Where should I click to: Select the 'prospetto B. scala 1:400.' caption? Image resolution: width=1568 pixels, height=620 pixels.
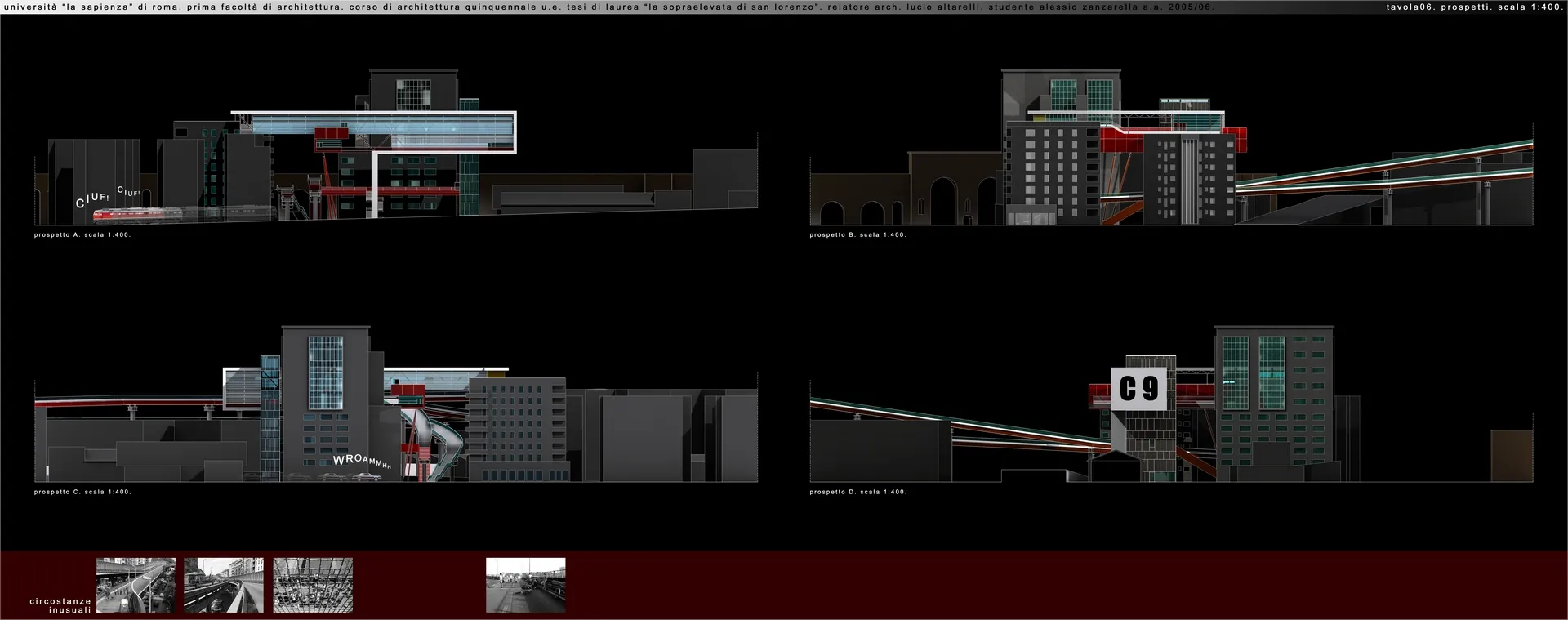pyautogui.click(x=857, y=235)
